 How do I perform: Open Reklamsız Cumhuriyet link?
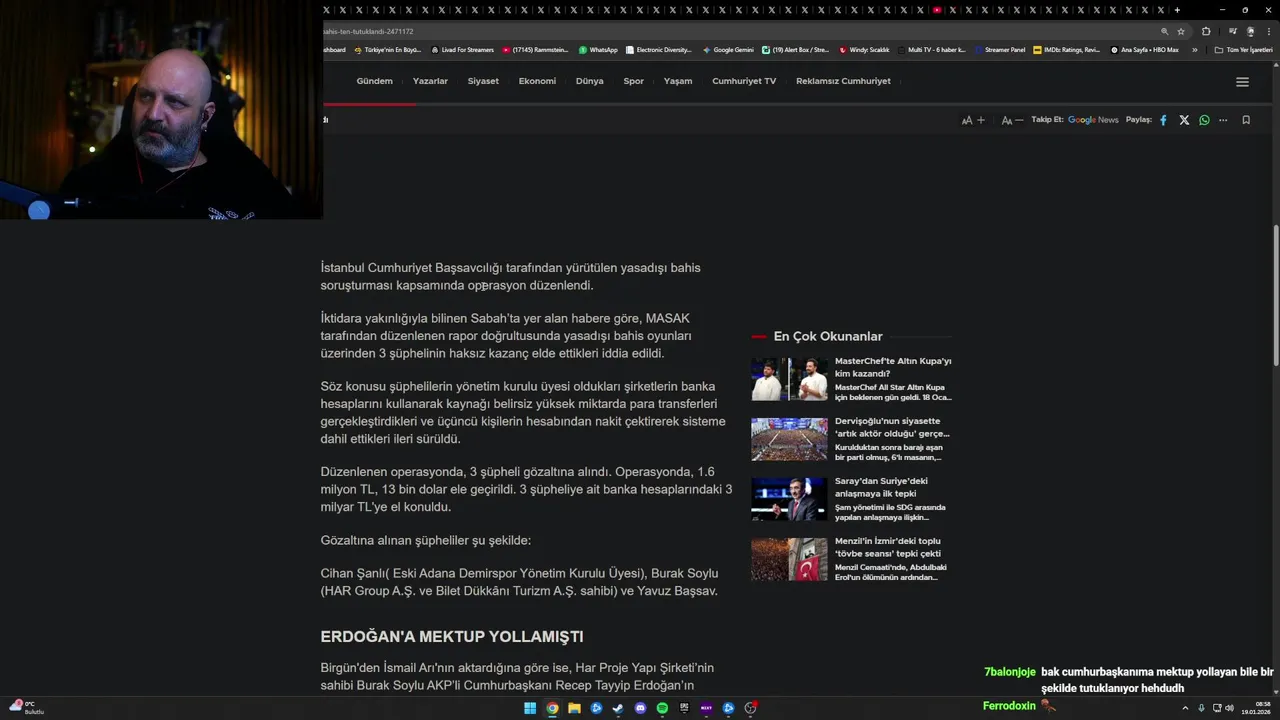[843, 81]
